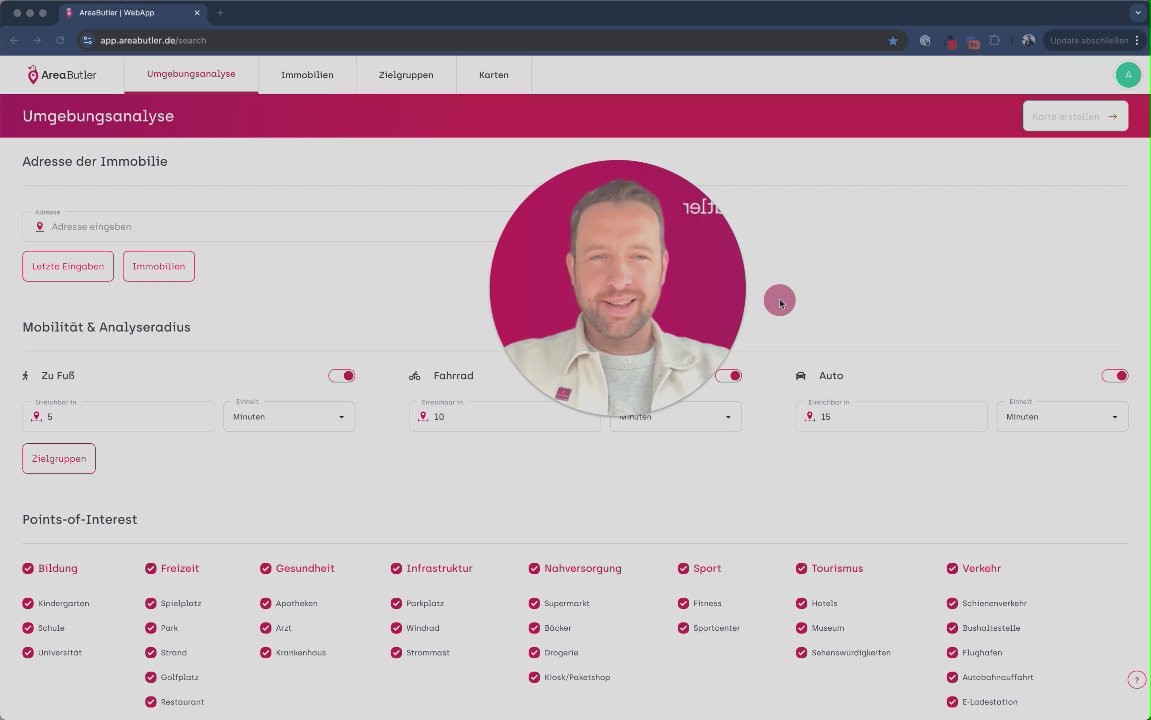The height and width of the screenshot is (720, 1151).
Task: Deselect the Sehenswürdigkeiten checkbox
Action: click(802, 652)
